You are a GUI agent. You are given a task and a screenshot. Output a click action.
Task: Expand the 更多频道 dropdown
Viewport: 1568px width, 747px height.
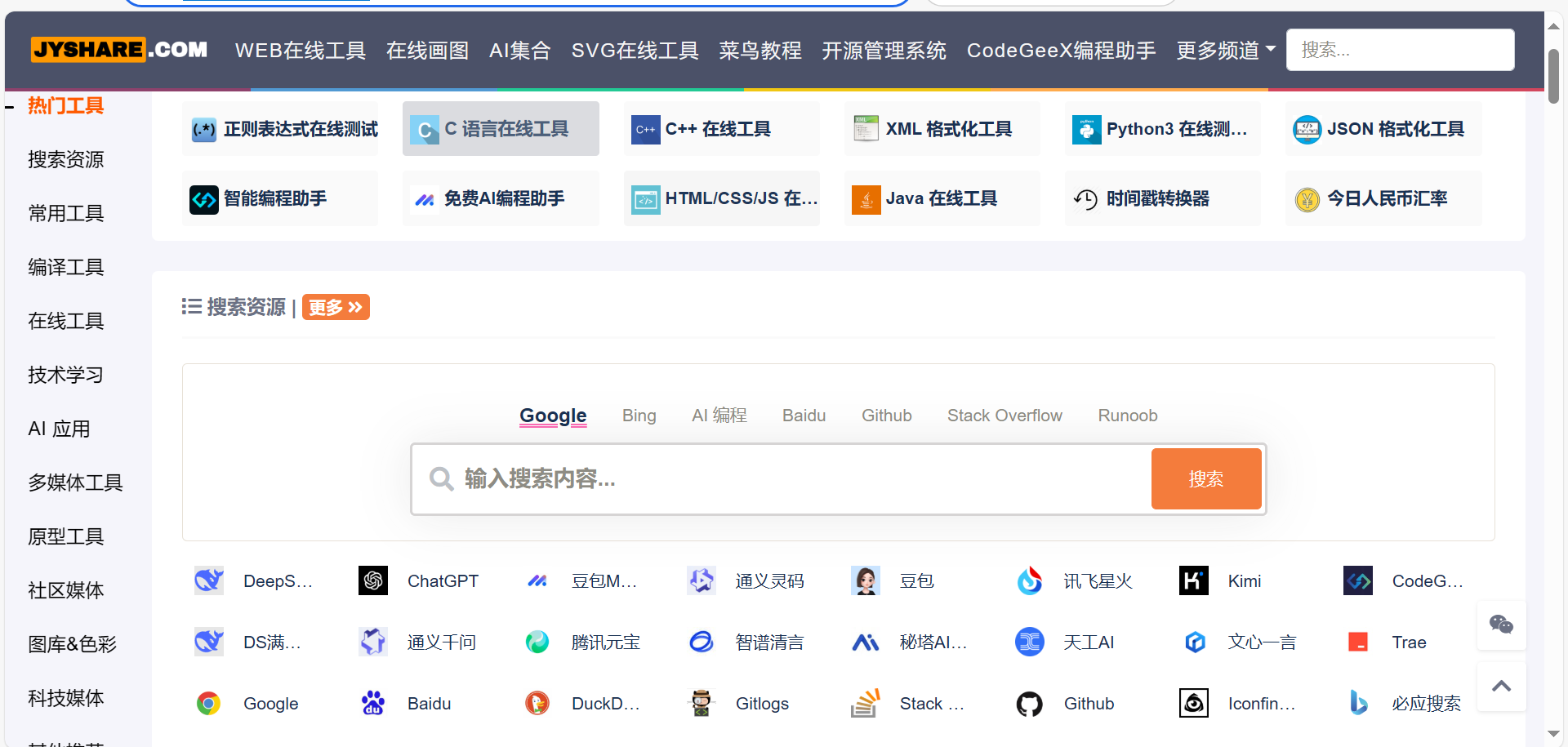pyautogui.click(x=1226, y=51)
